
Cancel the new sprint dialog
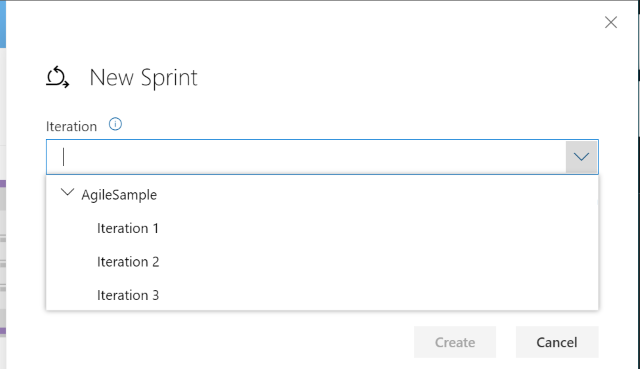557,342
